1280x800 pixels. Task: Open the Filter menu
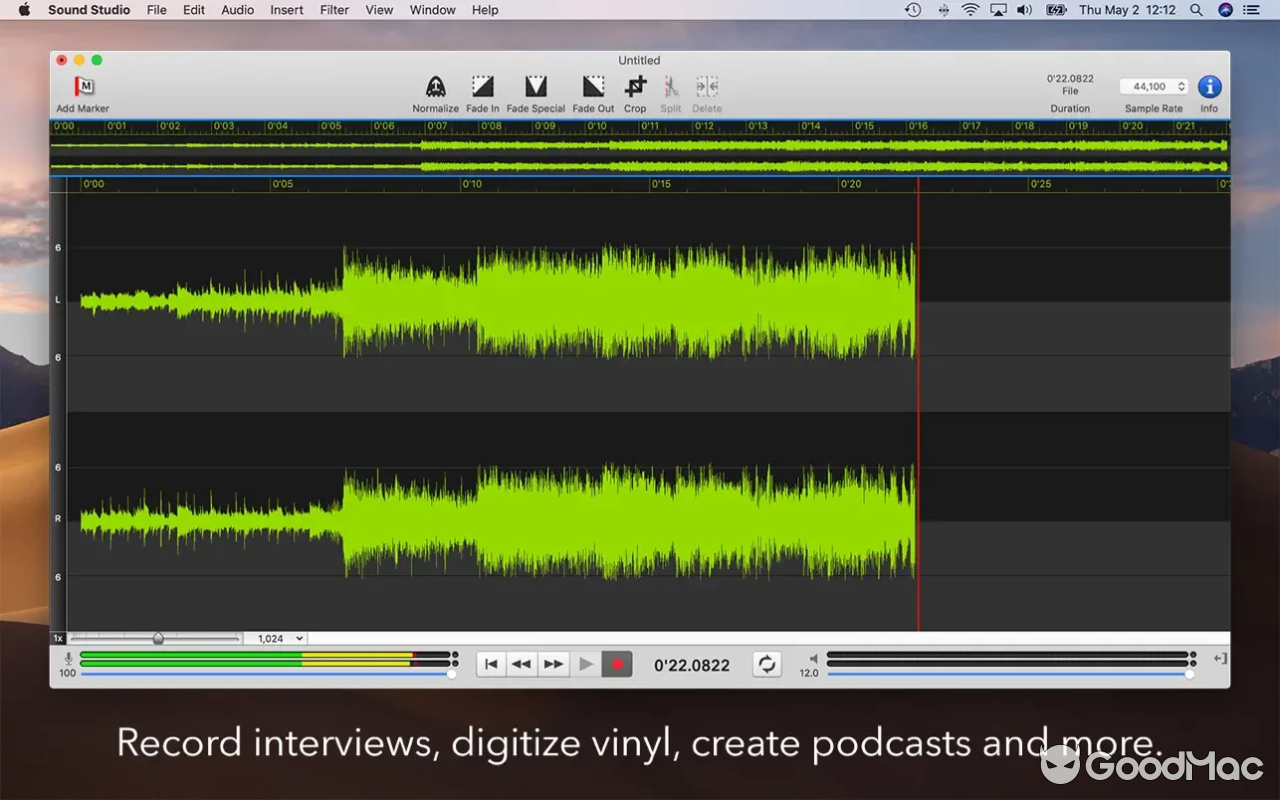(x=334, y=10)
